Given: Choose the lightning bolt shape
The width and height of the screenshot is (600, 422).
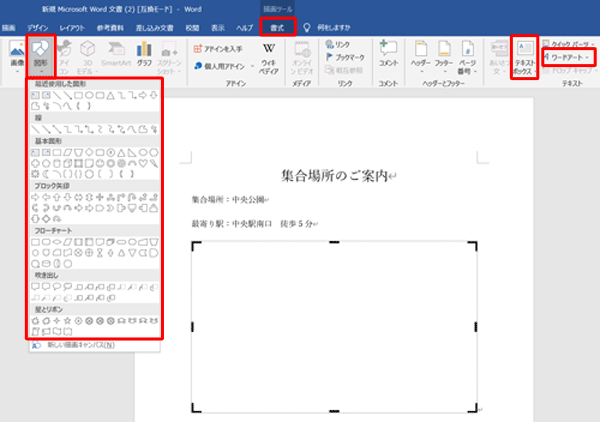Looking at the screenshot, I should point(153,163).
